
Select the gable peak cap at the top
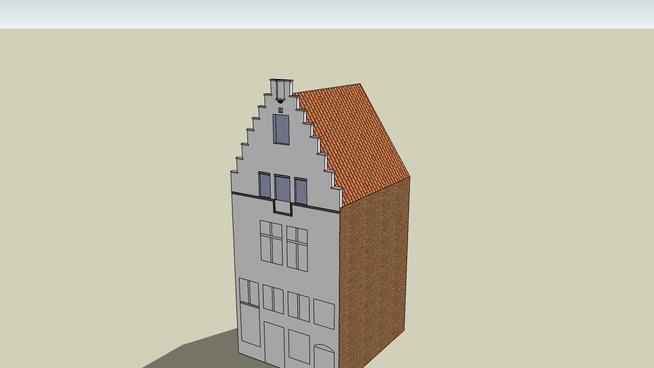282,90
